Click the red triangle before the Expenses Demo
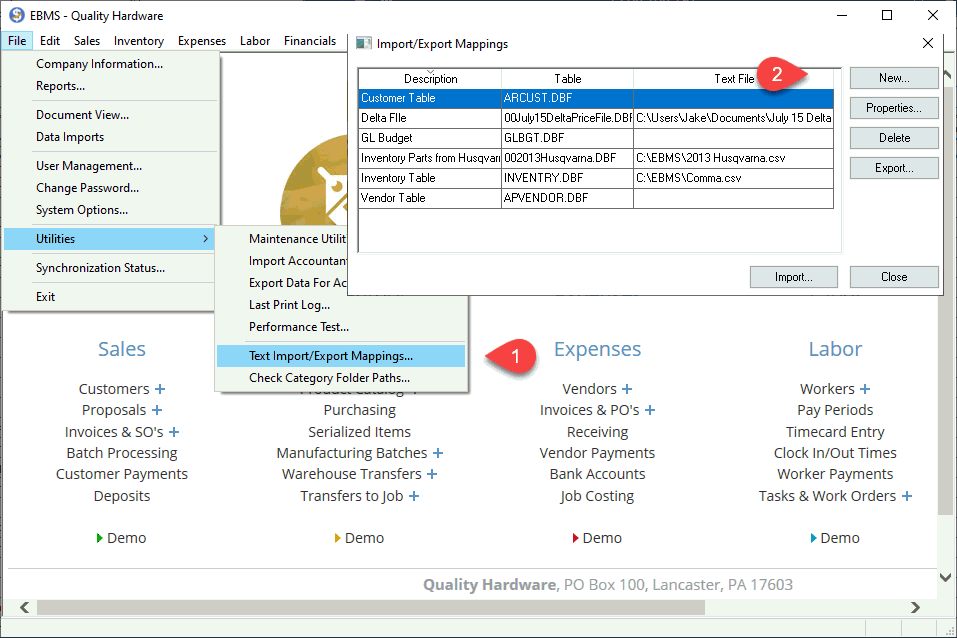957x638 pixels. [576, 538]
